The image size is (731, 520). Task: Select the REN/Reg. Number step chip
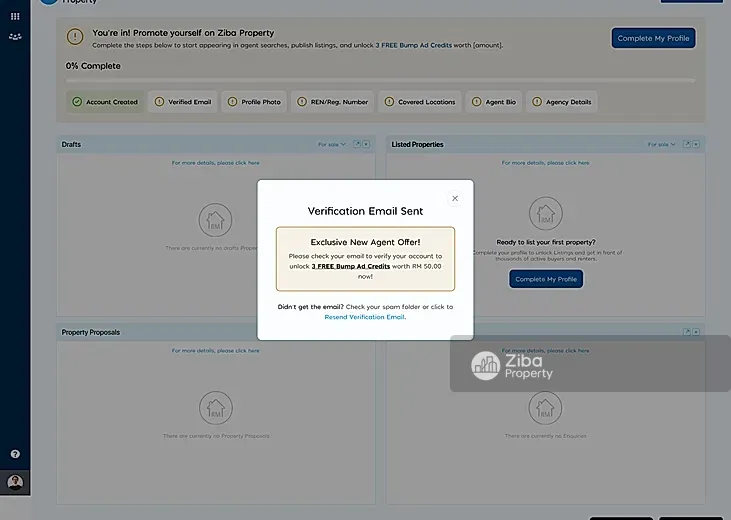click(x=332, y=102)
